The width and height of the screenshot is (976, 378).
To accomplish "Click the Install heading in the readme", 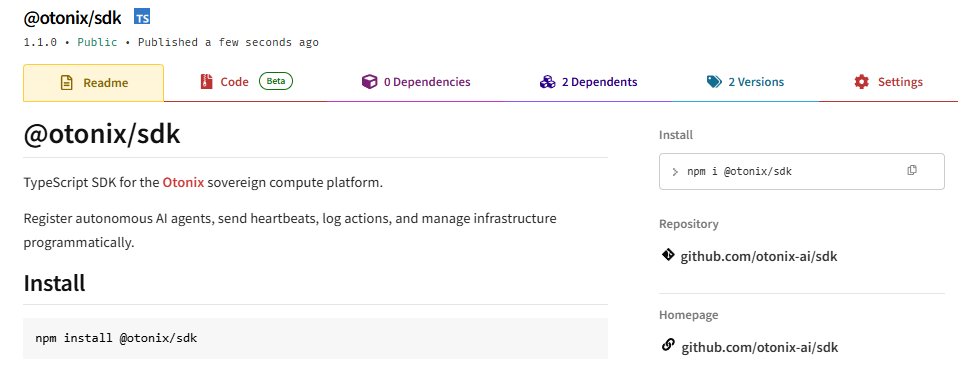I will click(x=54, y=283).
